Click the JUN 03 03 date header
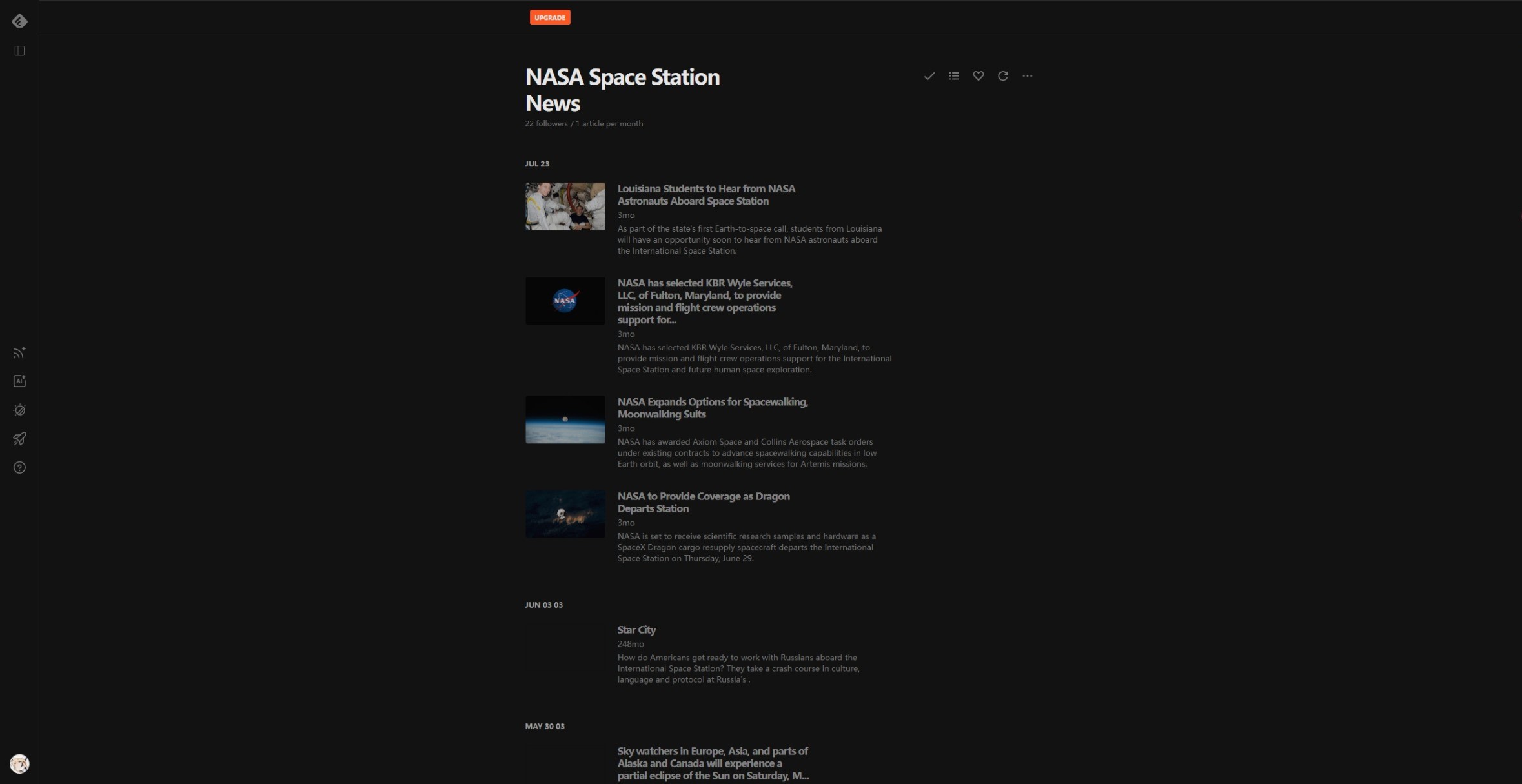Screen dimensions: 1522x784 pyautogui.click(x=543, y=605)
